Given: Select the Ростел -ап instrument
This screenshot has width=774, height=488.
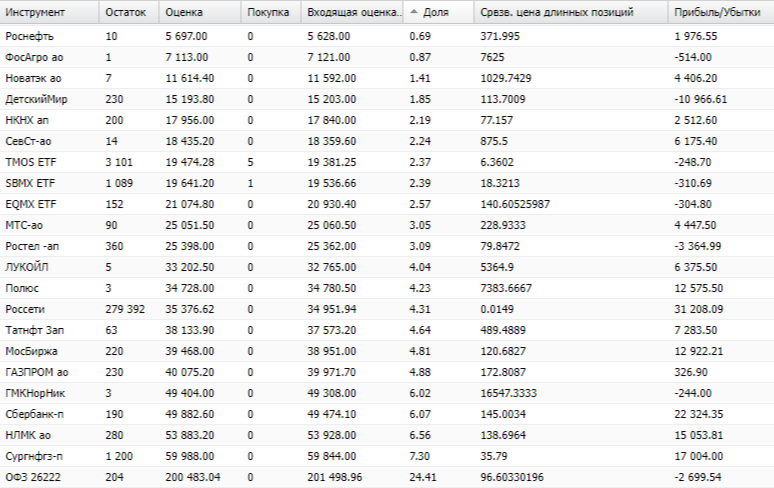Looking at the screenshot, I should [32, 246].
